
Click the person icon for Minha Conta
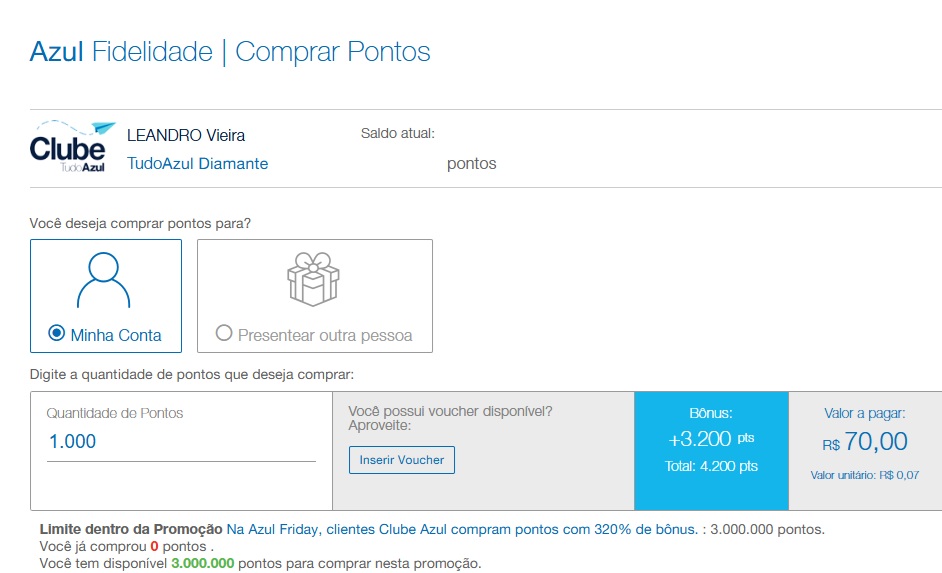[x=104, y=280]
